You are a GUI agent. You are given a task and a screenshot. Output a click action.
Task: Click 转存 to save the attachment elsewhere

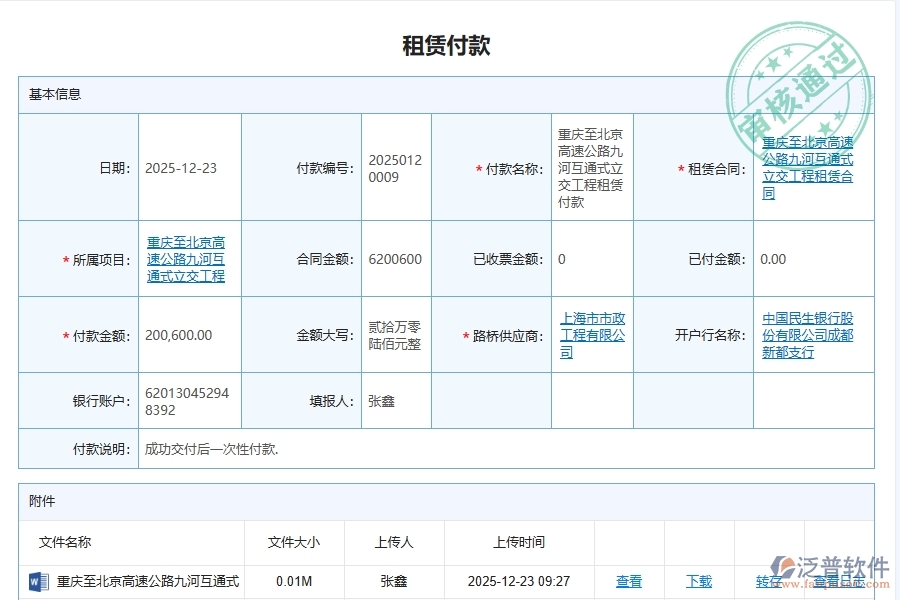[x=768, y=581]
